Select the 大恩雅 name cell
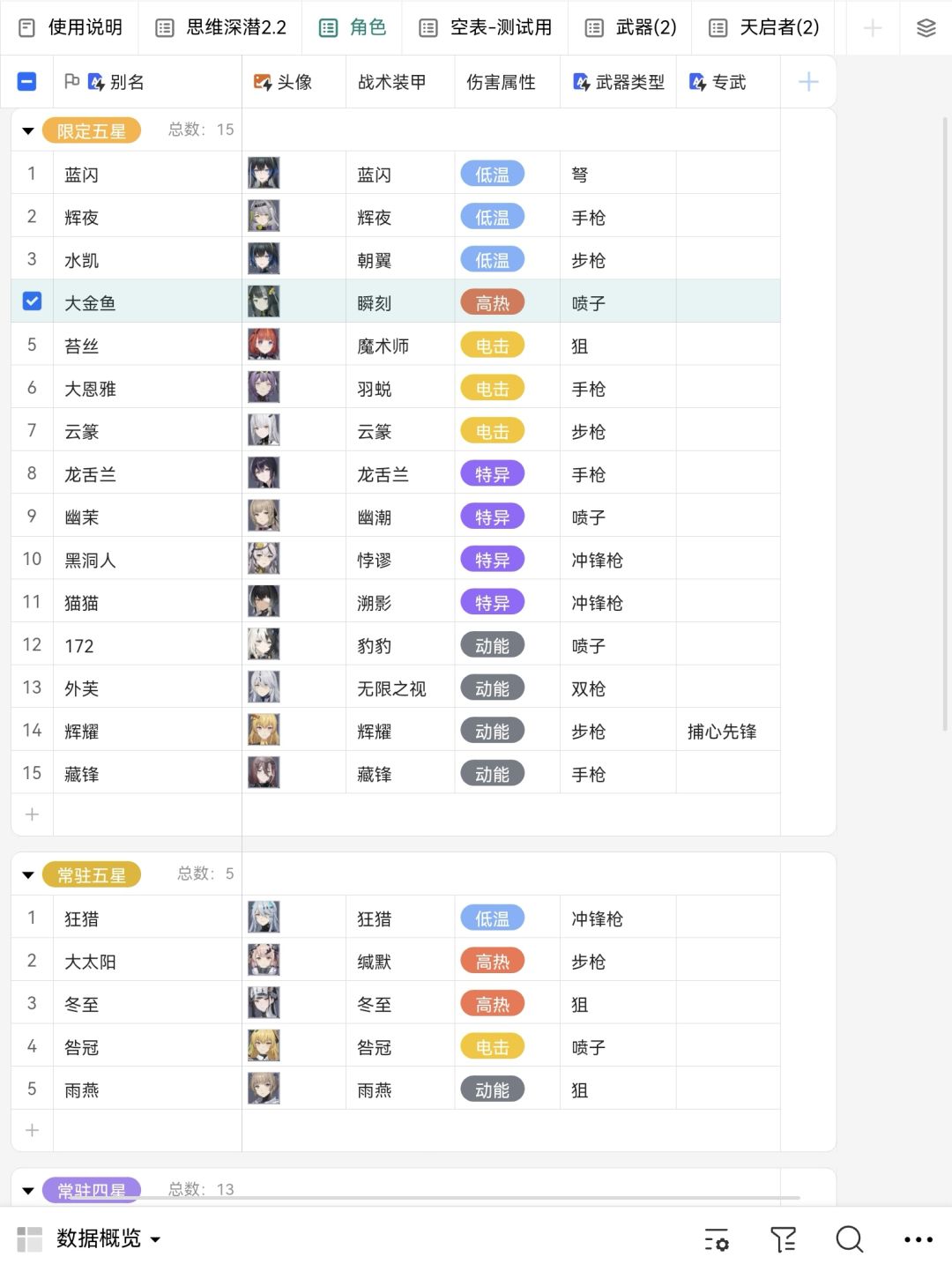The image size is (952, 1264). point(147,388)
